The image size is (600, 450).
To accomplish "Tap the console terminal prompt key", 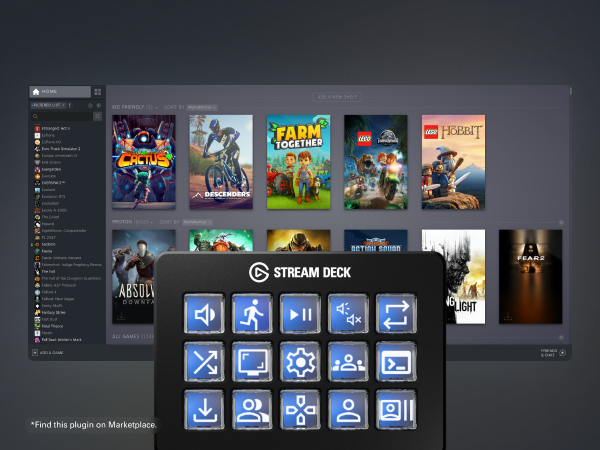I will pyautogui.click(x=396, y=362).
